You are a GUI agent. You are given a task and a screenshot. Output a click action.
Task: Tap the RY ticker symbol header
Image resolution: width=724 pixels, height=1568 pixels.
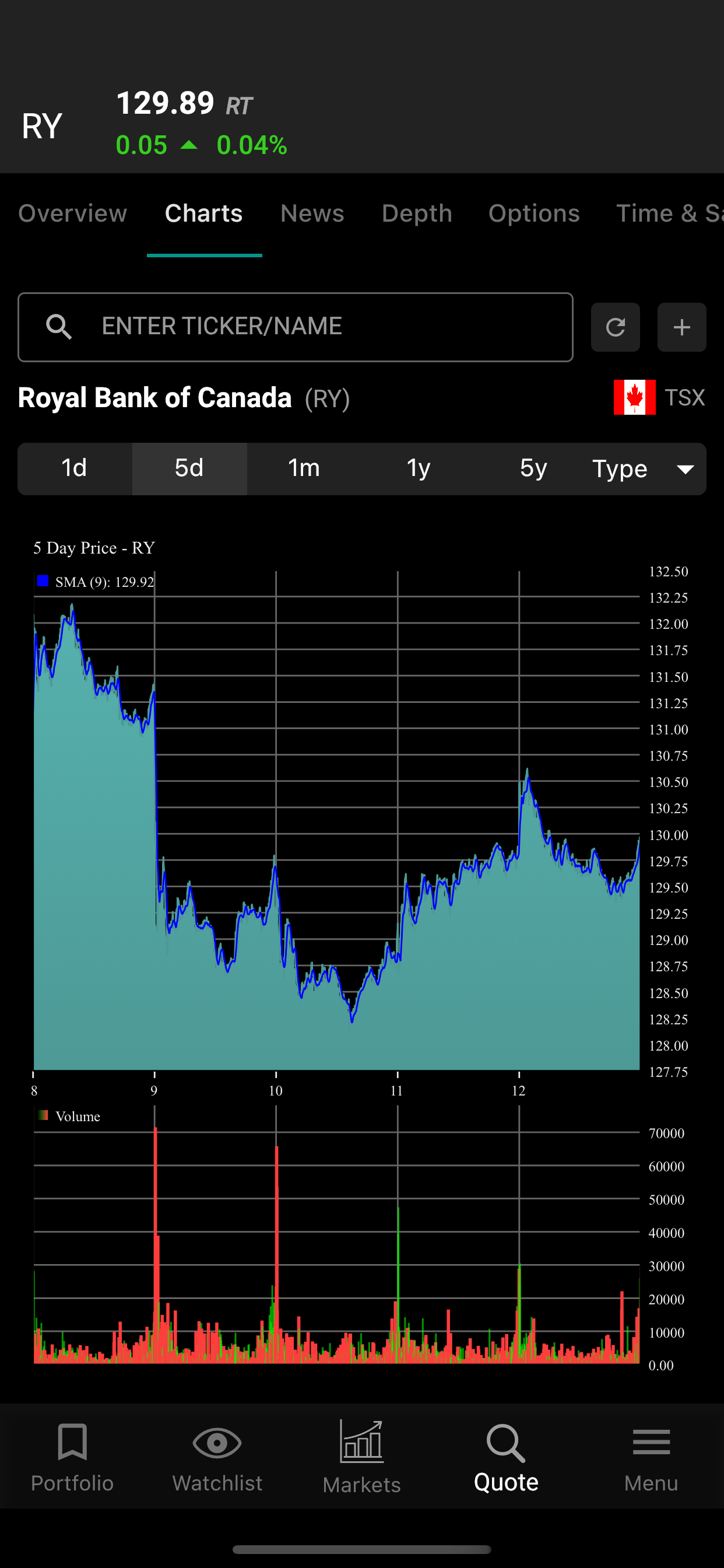point(42,127)
